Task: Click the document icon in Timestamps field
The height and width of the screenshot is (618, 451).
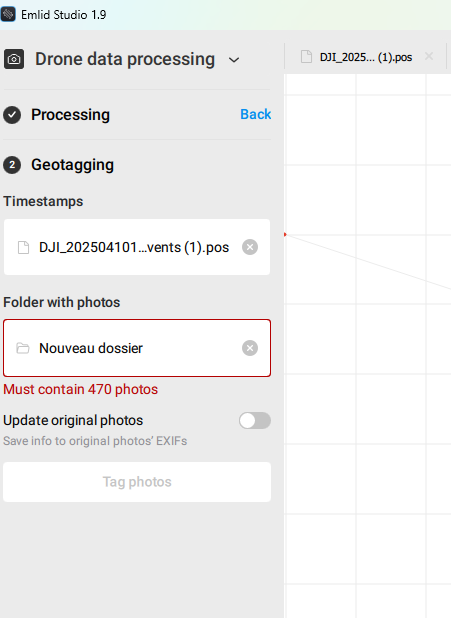Action: click(24, 248)
